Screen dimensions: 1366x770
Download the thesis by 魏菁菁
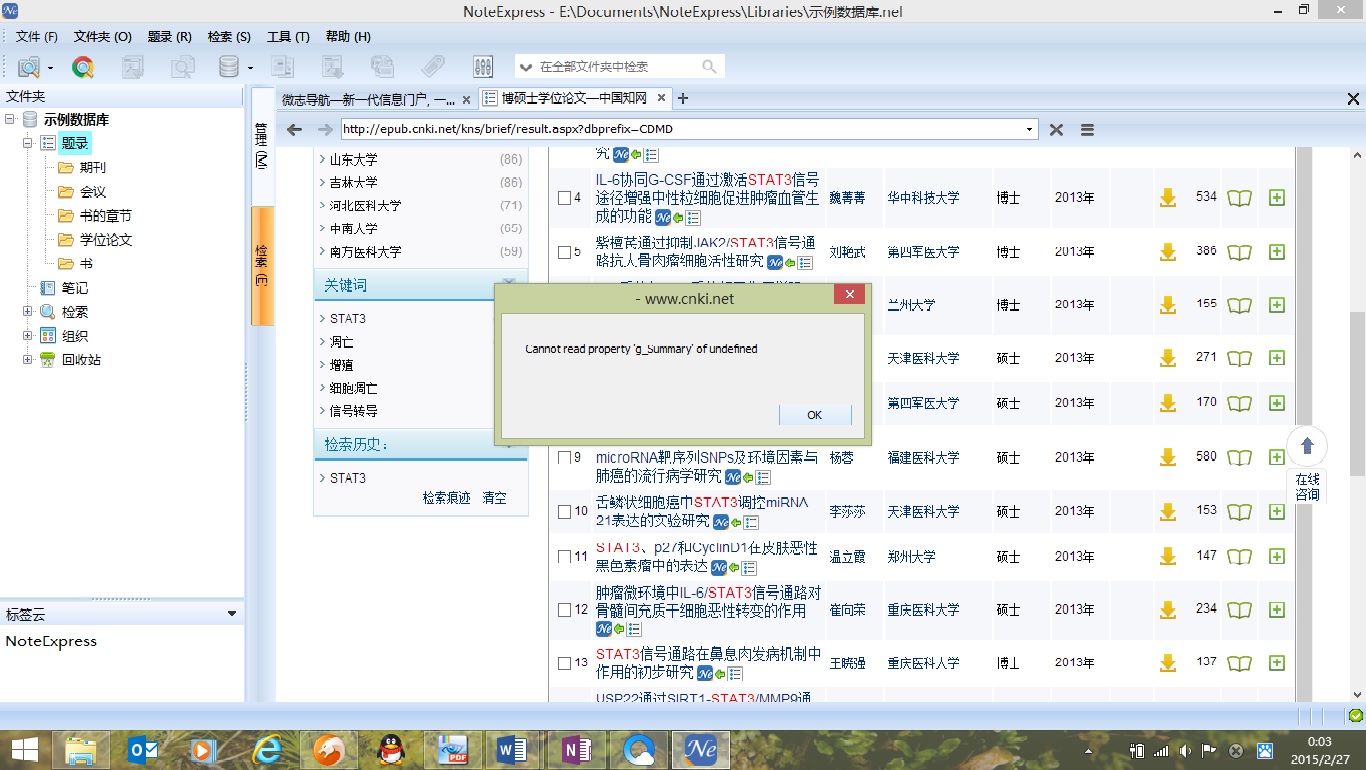click(1168, 197)
